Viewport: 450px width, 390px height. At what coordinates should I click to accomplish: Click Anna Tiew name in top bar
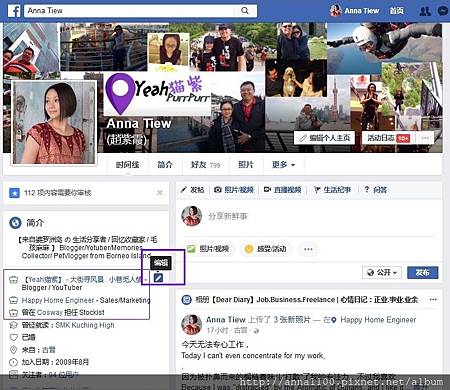(x=362, y=11)
